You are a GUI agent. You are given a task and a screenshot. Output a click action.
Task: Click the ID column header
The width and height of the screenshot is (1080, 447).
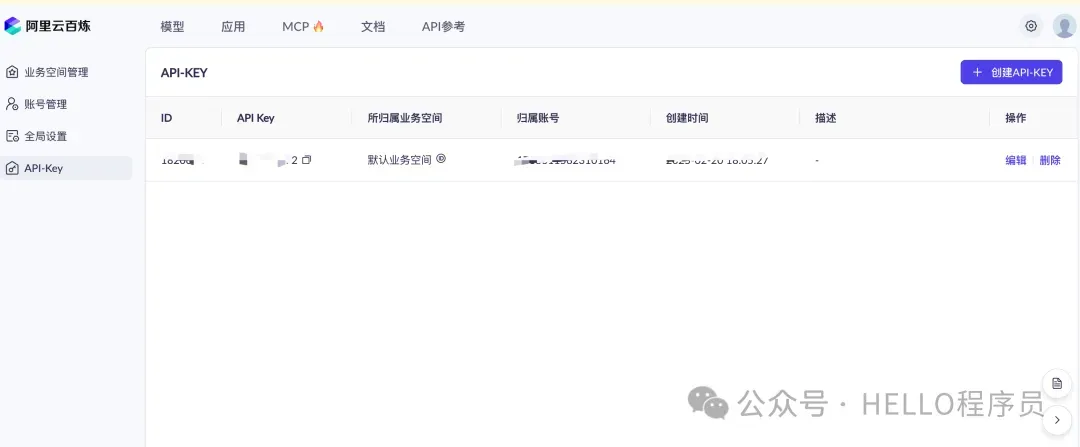pos(166,118)
